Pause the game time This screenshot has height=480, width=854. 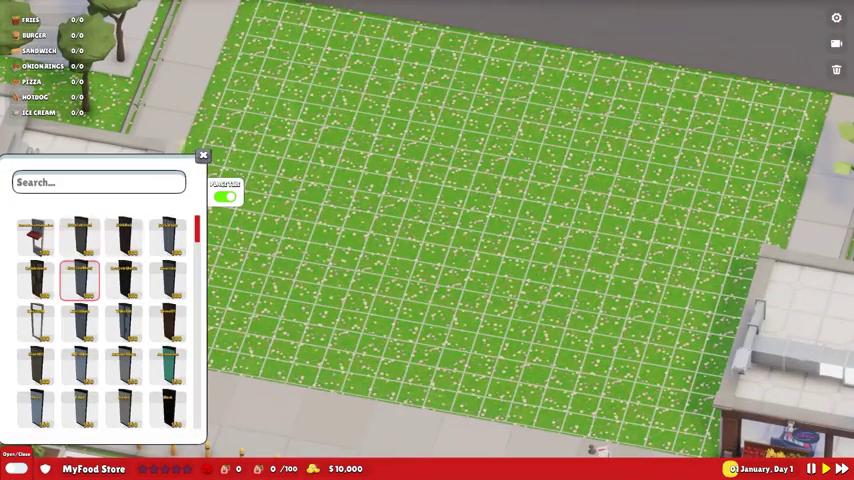[x=811, y=469]
